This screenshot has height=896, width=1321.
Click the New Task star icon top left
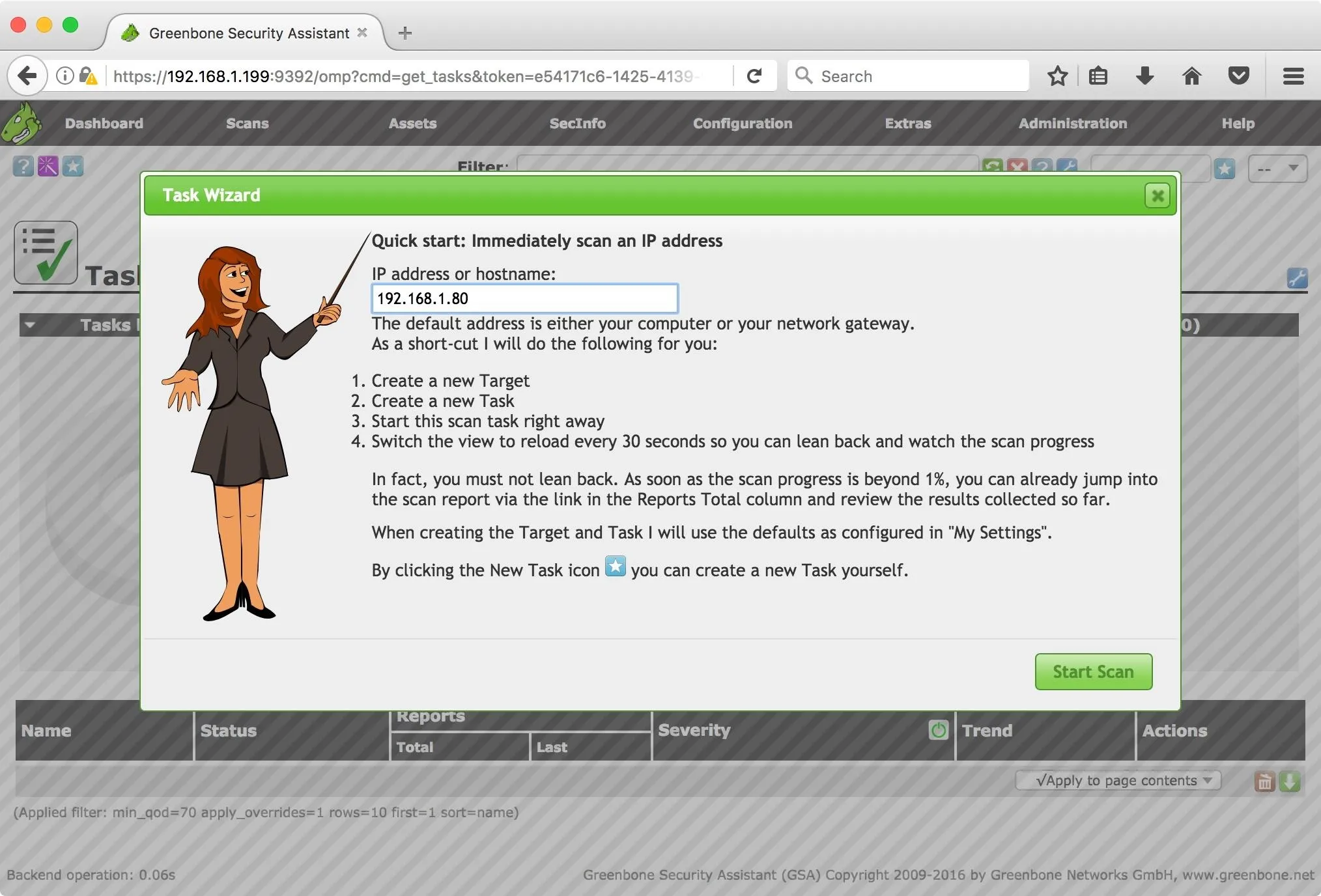73,167
